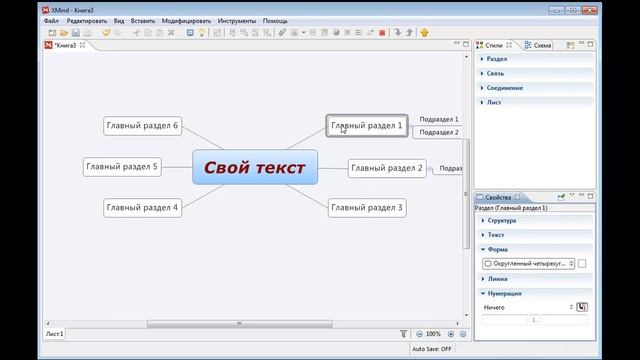Open the Файл menu
The width and height of the screenshot is (640, 360).
click(x=51, y=21)
